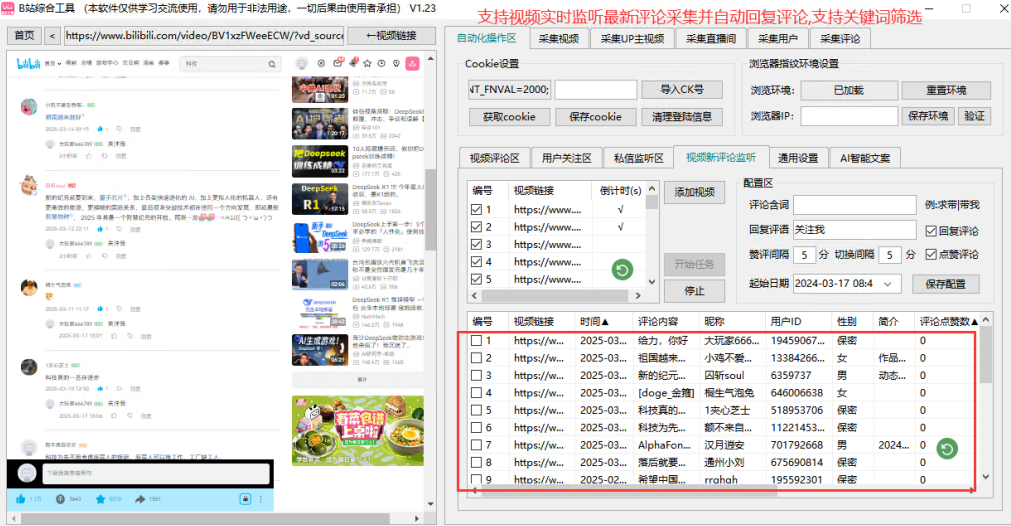Uncheck row 1 in the video link list
1011x526 pixels.
pos(476,209)
